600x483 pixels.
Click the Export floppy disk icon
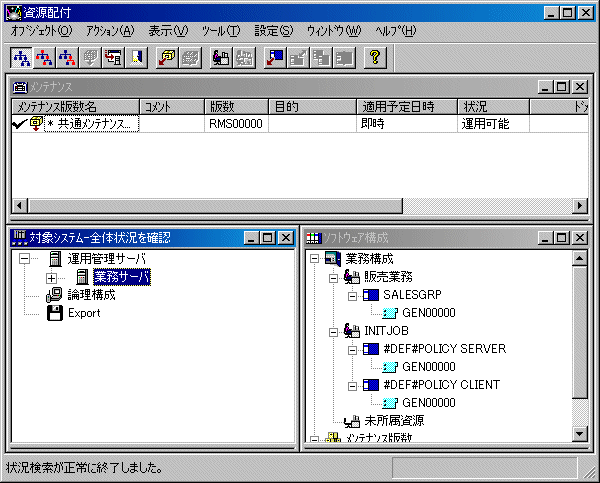(55, 313)
